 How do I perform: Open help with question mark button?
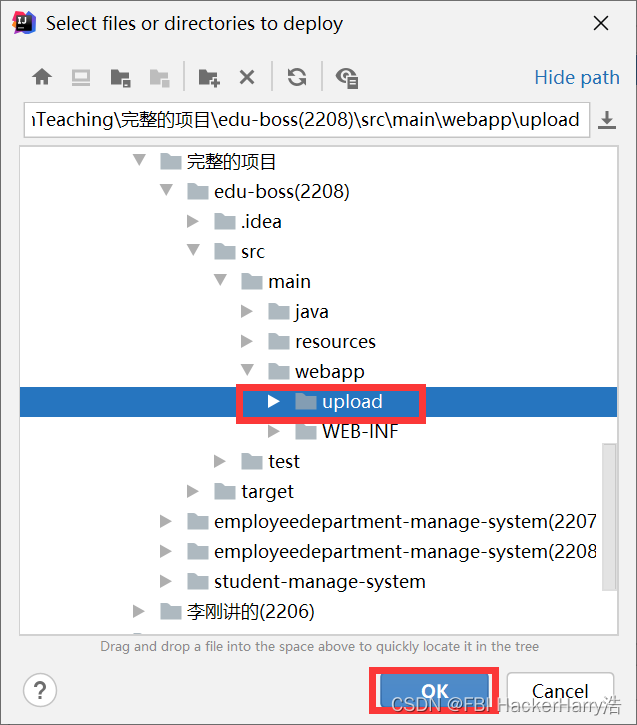40,691
